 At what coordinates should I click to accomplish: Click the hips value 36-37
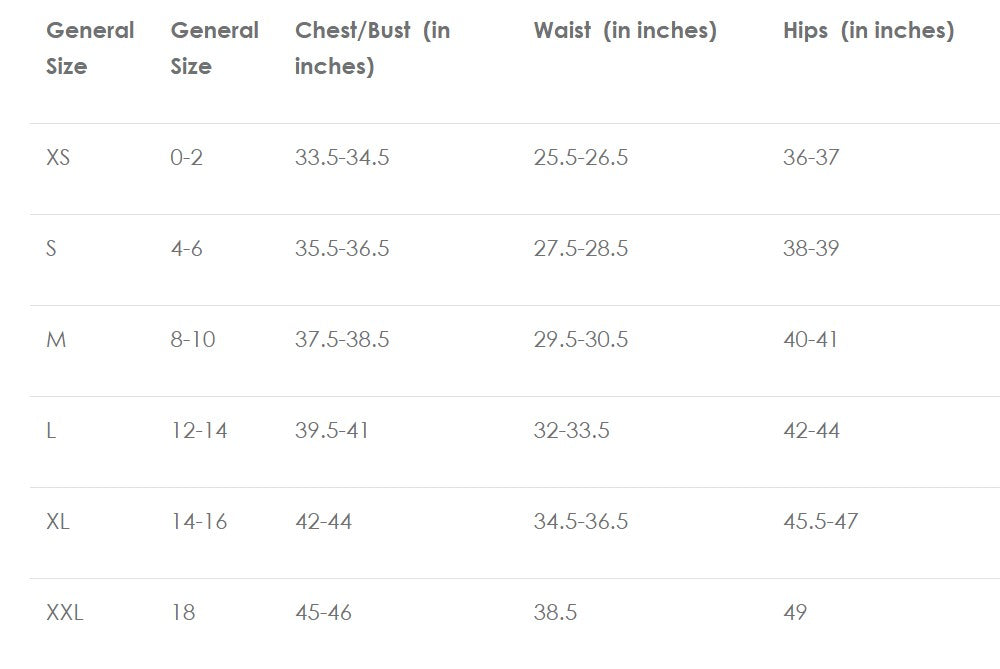click(811, 157)
